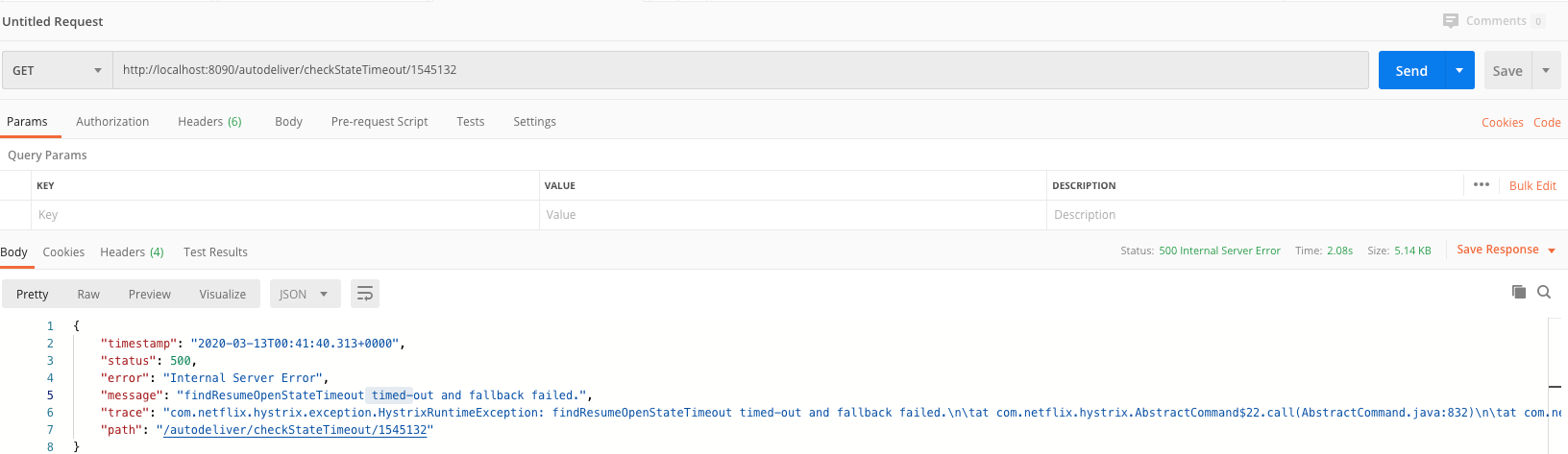Click the Save button
The height and width of the screenshot is (454, 1568).
click(x=1507, y=70)
